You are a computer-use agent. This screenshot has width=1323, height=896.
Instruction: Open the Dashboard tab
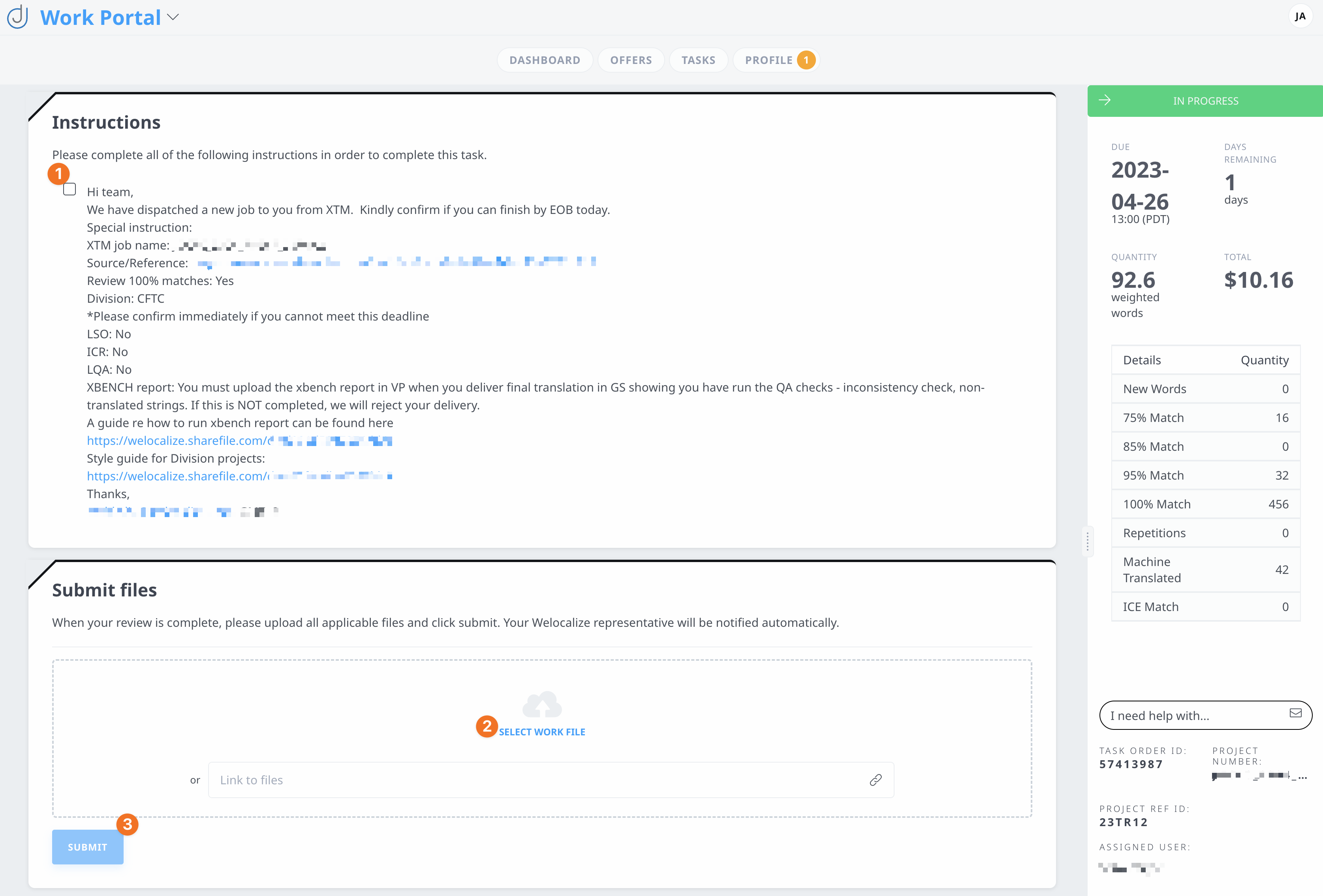[544, 60]
